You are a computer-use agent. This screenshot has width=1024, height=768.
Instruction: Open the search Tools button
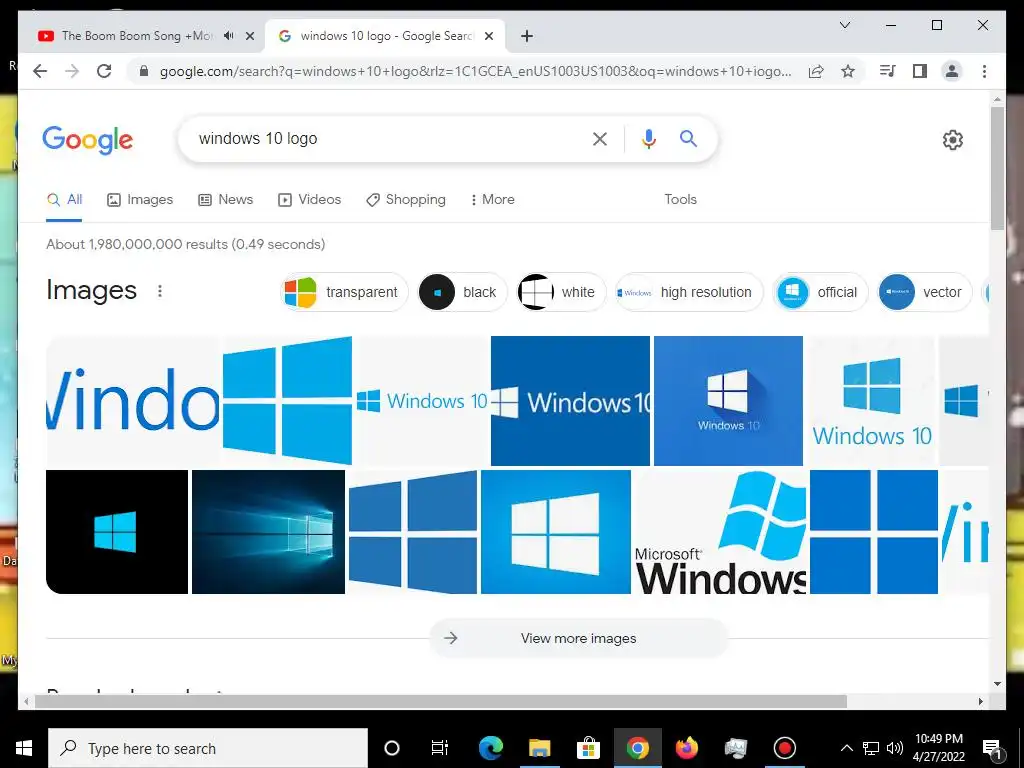click(x=680, y=199)
